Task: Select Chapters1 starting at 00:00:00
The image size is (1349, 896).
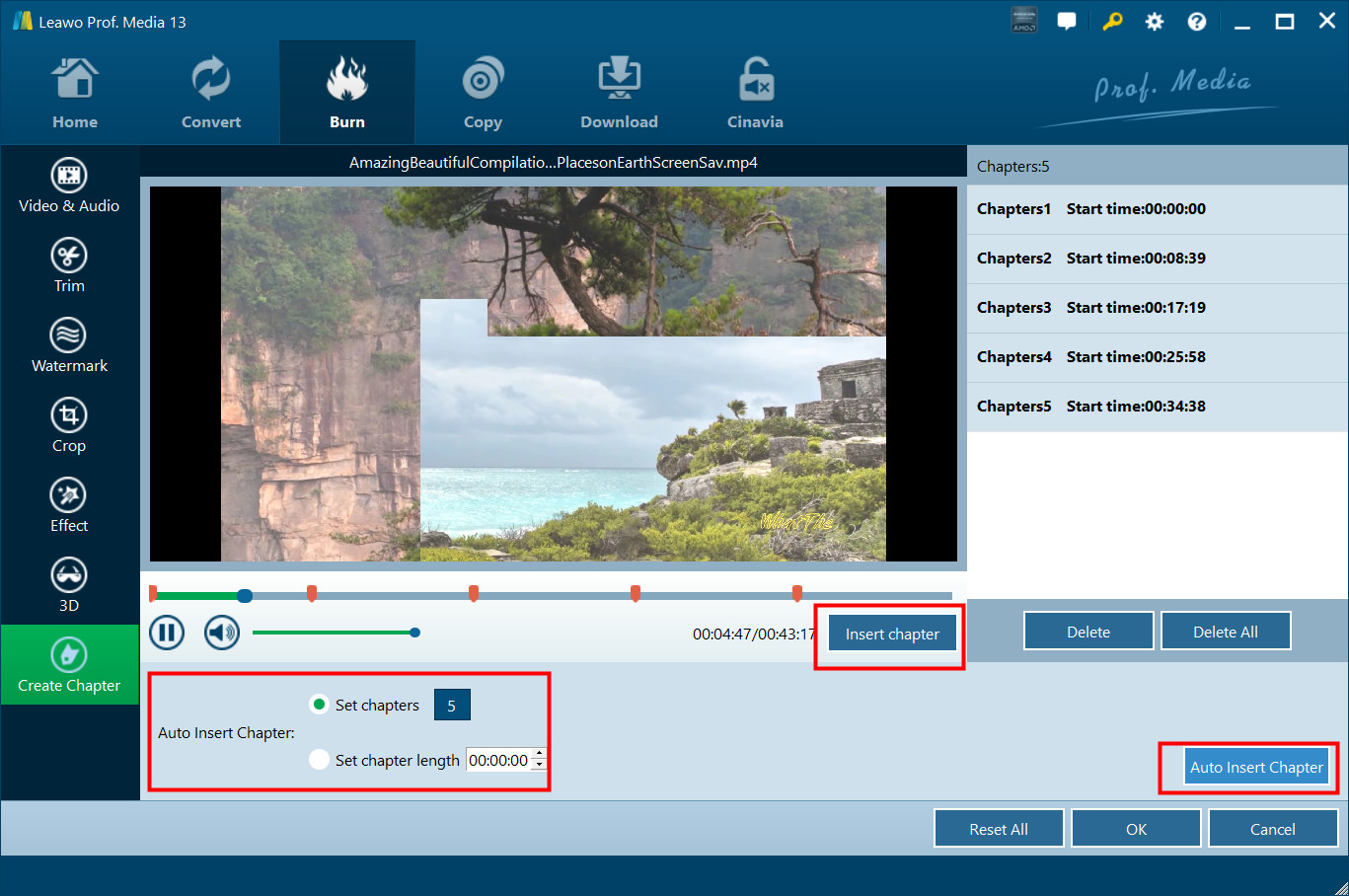Action: pos(1158,209)
